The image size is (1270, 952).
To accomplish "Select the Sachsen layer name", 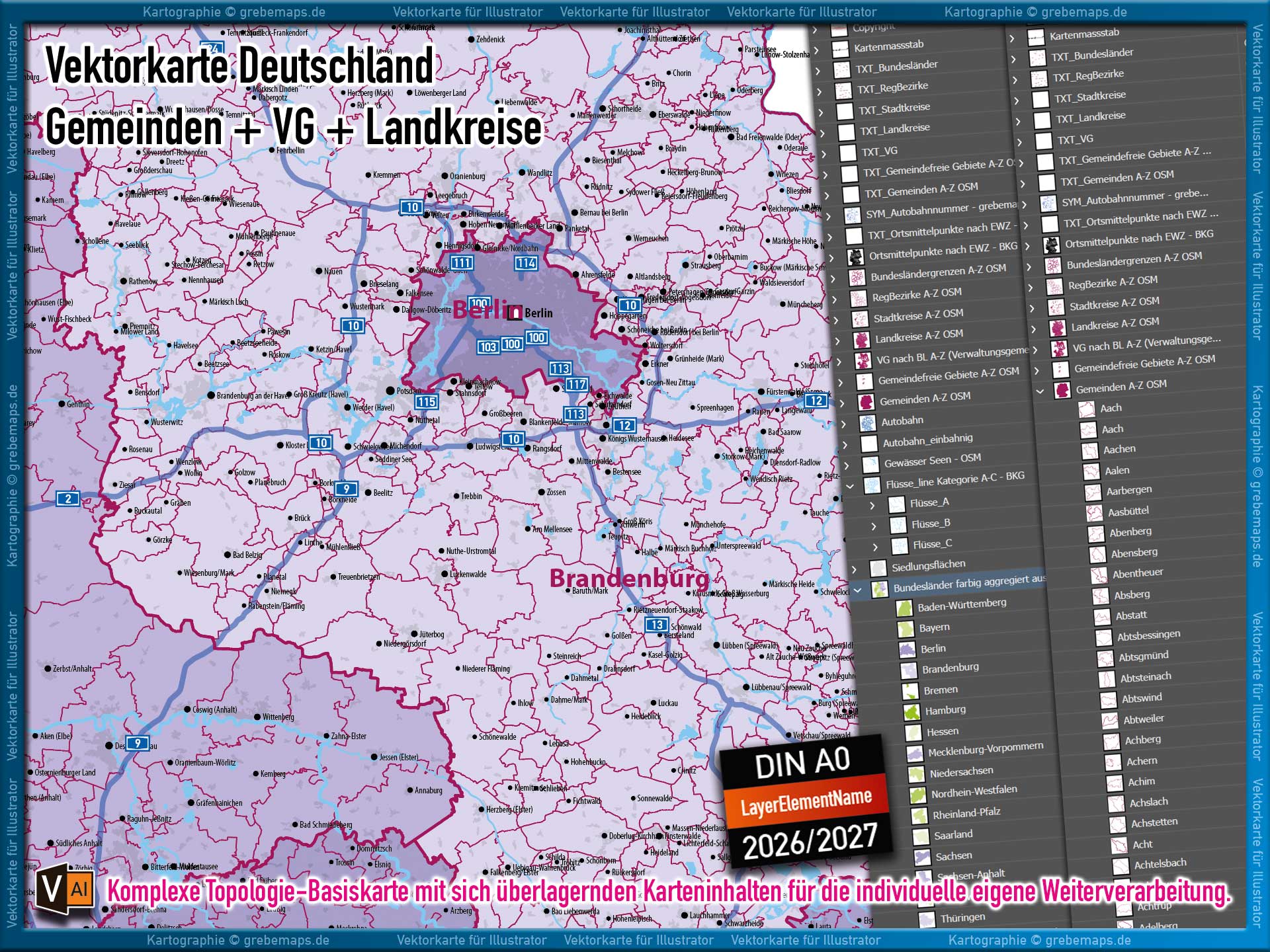I will point(953,856).
